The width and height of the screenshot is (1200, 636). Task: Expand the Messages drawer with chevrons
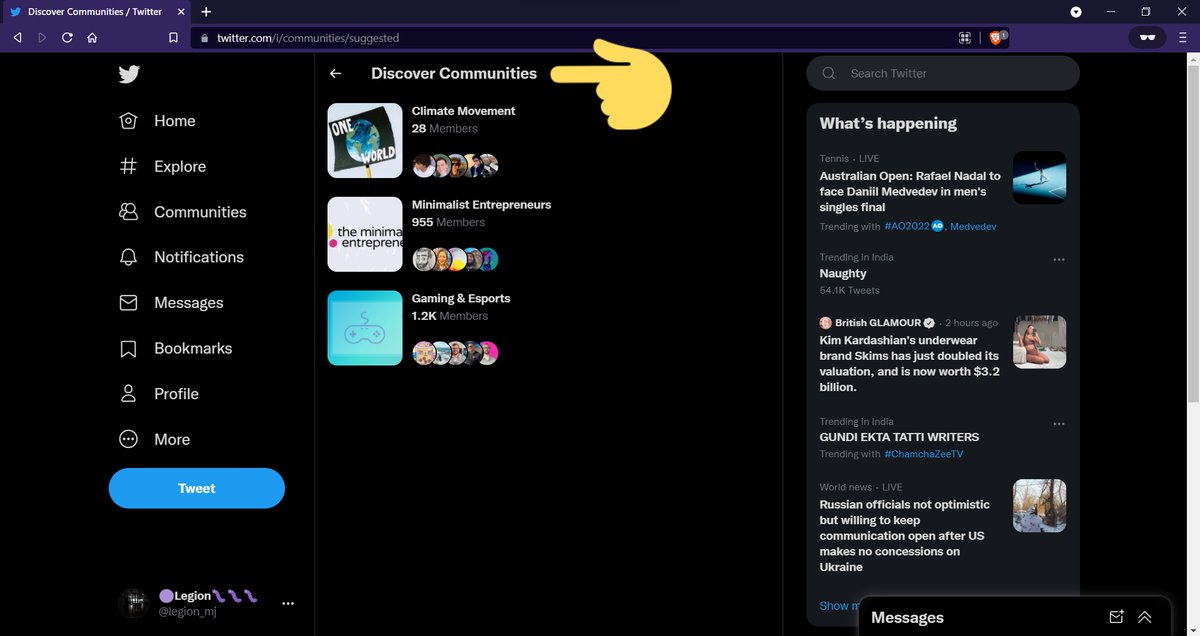coord(1145,617)
